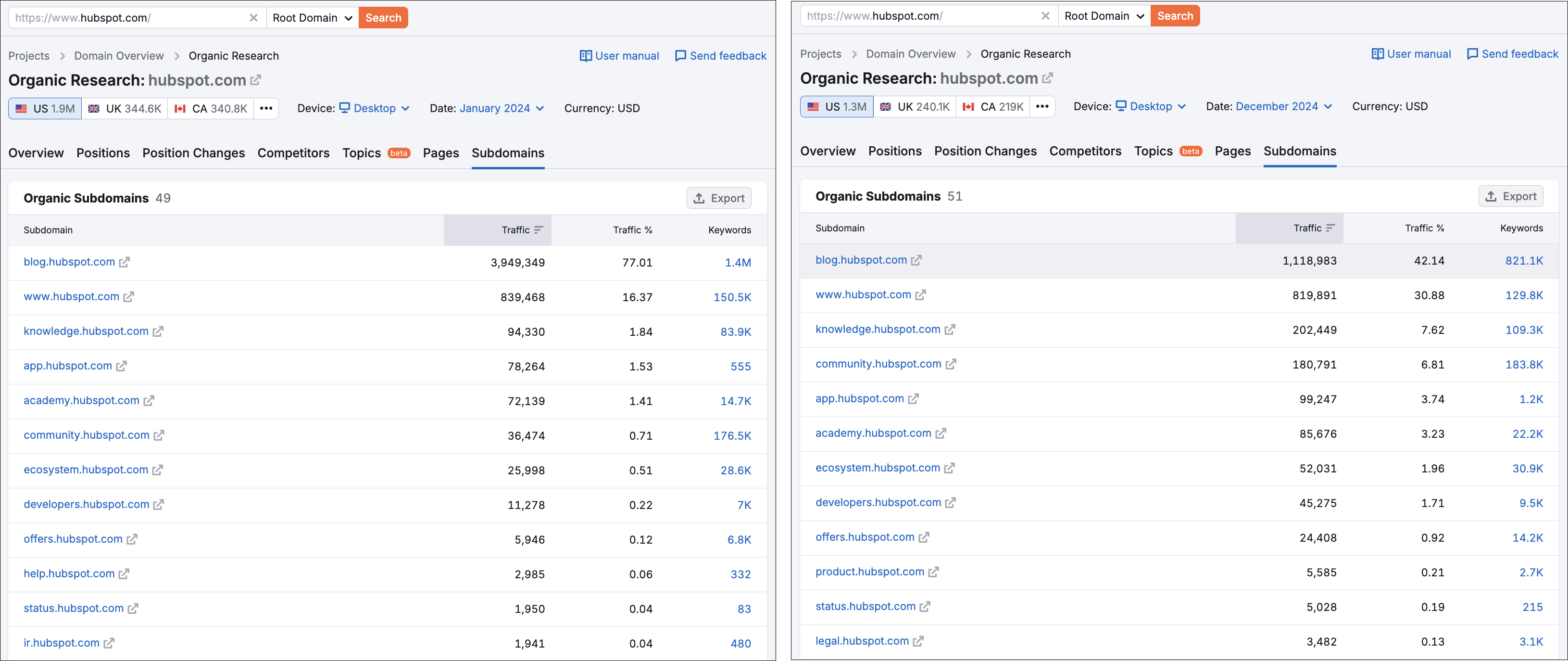This screenshot has width=1568, height=661.
Task: Open hubspot.com title external link in left panel
Action: pos(256,80)
